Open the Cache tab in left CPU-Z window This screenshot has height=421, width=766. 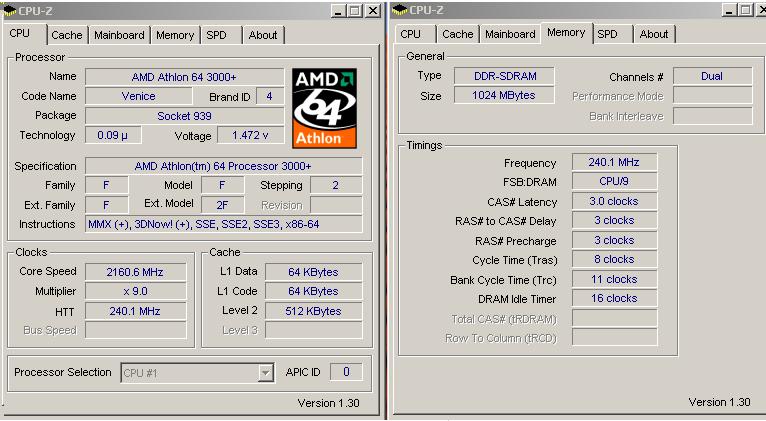[67, 35]
